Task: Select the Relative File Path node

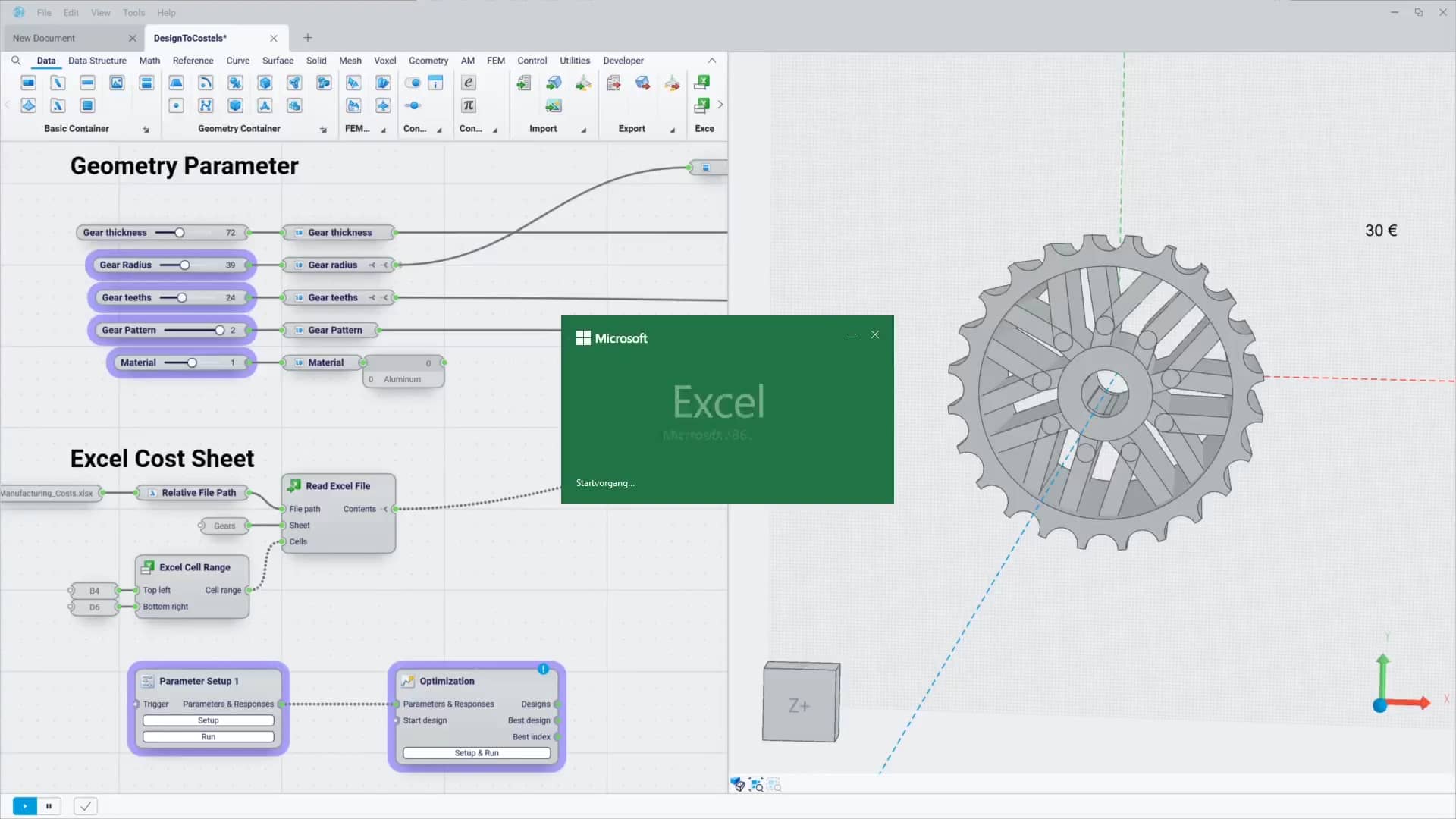Action: tap(192, 493)
